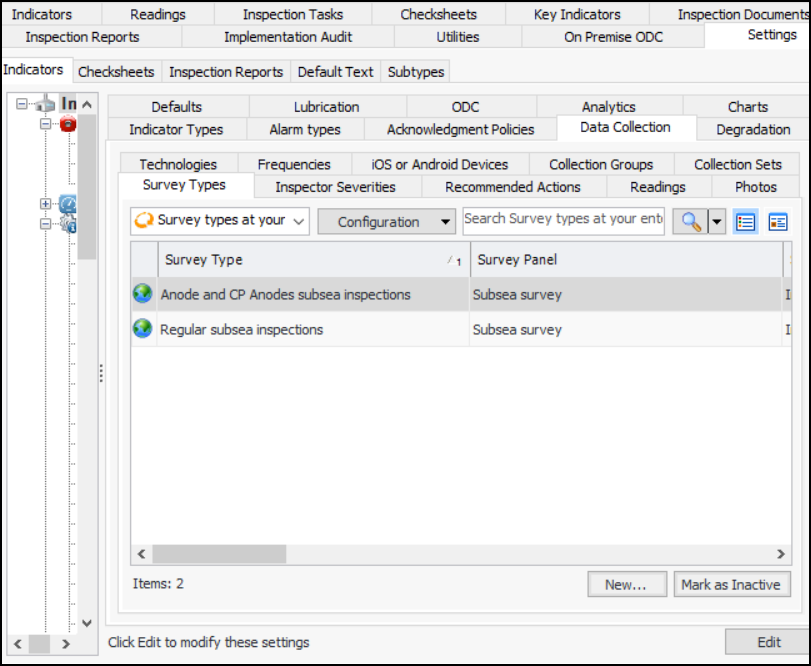Switch to the Inspector Severities tab
The width and height of the screenshot is (811, 666).
tap(335, 187)
